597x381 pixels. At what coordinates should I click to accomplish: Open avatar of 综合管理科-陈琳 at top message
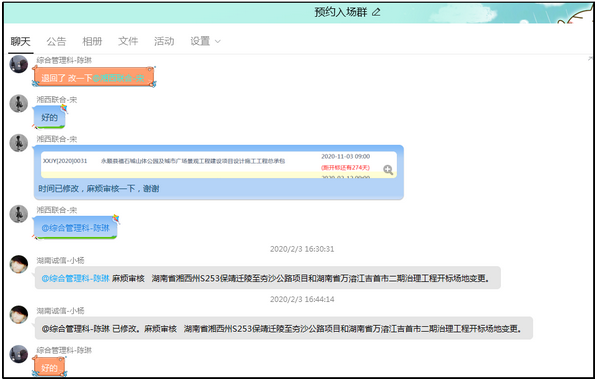click(x=19, y=64)
